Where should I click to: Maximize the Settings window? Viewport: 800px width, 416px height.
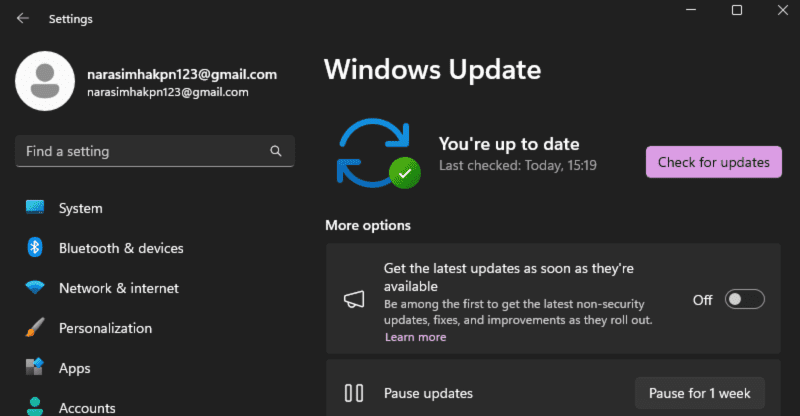737,10
